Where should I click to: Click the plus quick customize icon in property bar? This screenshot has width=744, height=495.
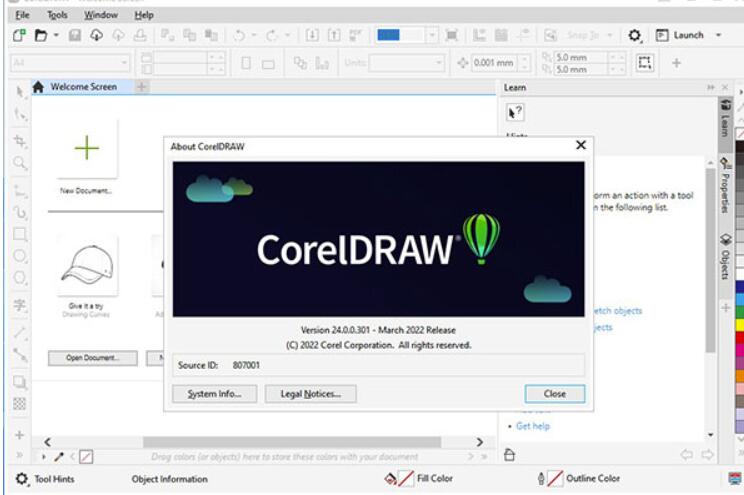(676, 63)
